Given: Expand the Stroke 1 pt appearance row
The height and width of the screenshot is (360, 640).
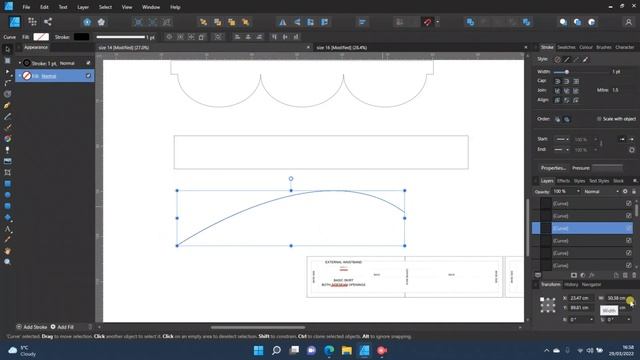Looking at the screenshot, I should click(20, 63).
